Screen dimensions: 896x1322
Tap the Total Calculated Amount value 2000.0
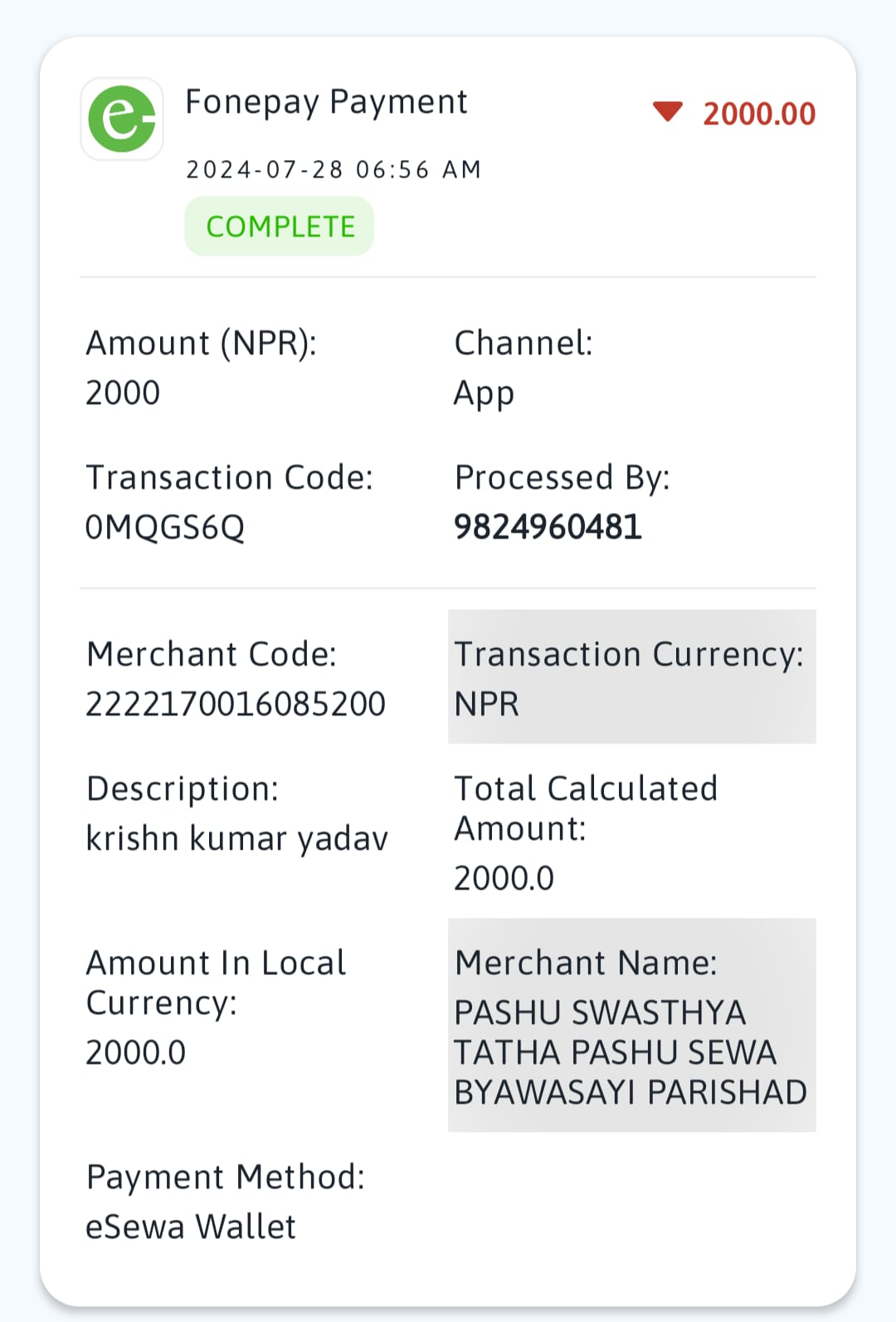504,878
